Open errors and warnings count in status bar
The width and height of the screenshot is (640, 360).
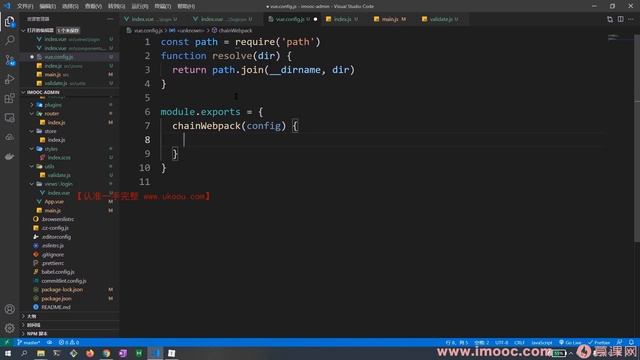[x=69, y=342]
